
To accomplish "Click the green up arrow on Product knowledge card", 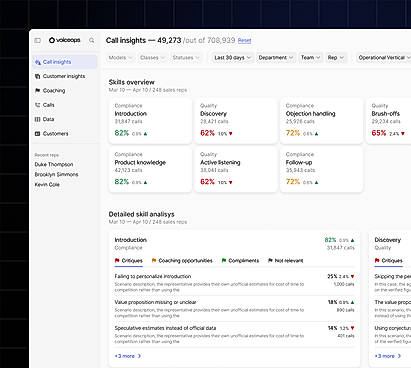I will click(145, 182).
